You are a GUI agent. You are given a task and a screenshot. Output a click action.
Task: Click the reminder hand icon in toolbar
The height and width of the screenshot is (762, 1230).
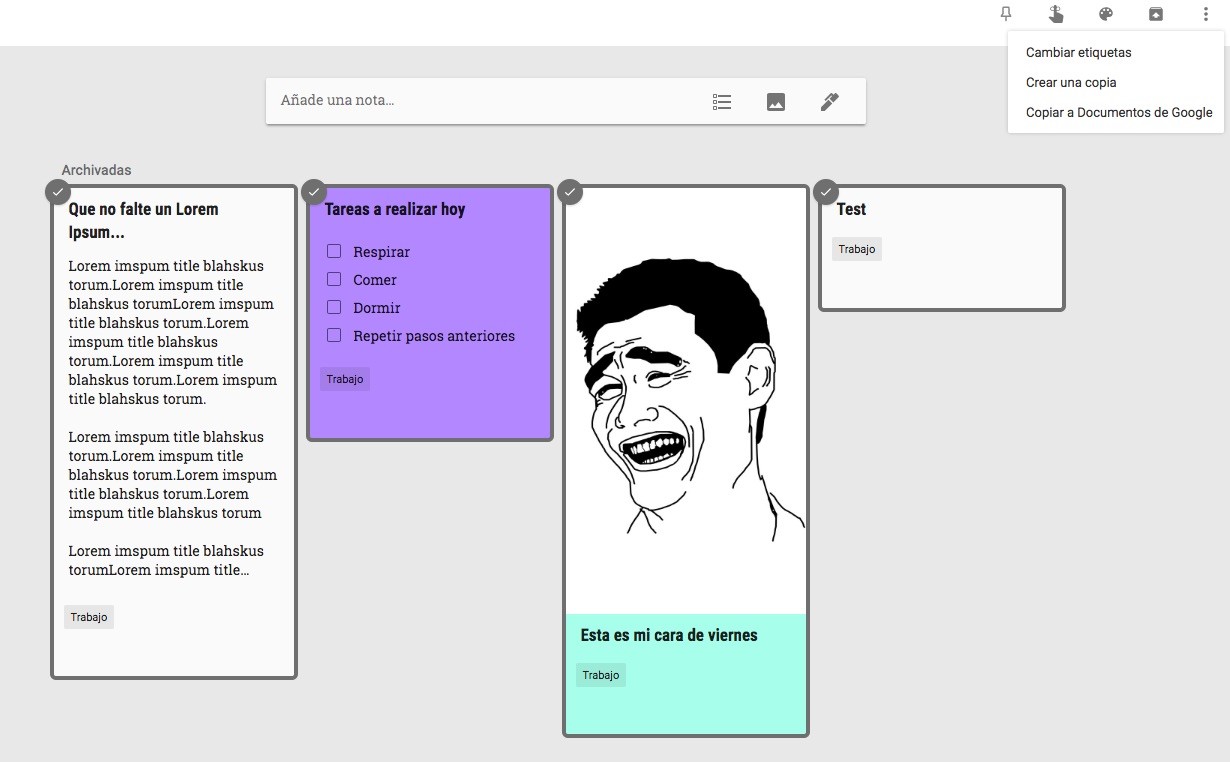1056,14
